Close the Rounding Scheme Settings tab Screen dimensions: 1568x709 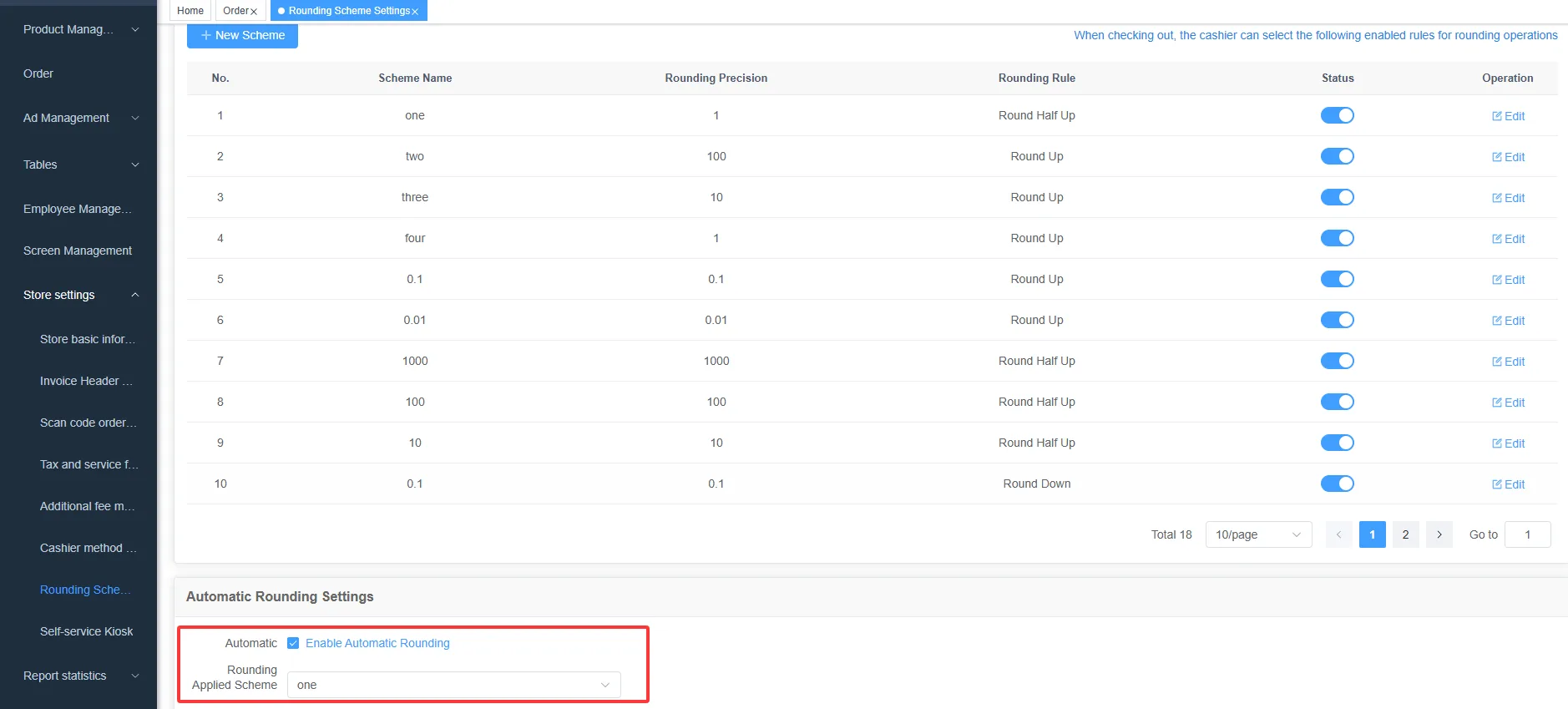(x=415, y=12)
